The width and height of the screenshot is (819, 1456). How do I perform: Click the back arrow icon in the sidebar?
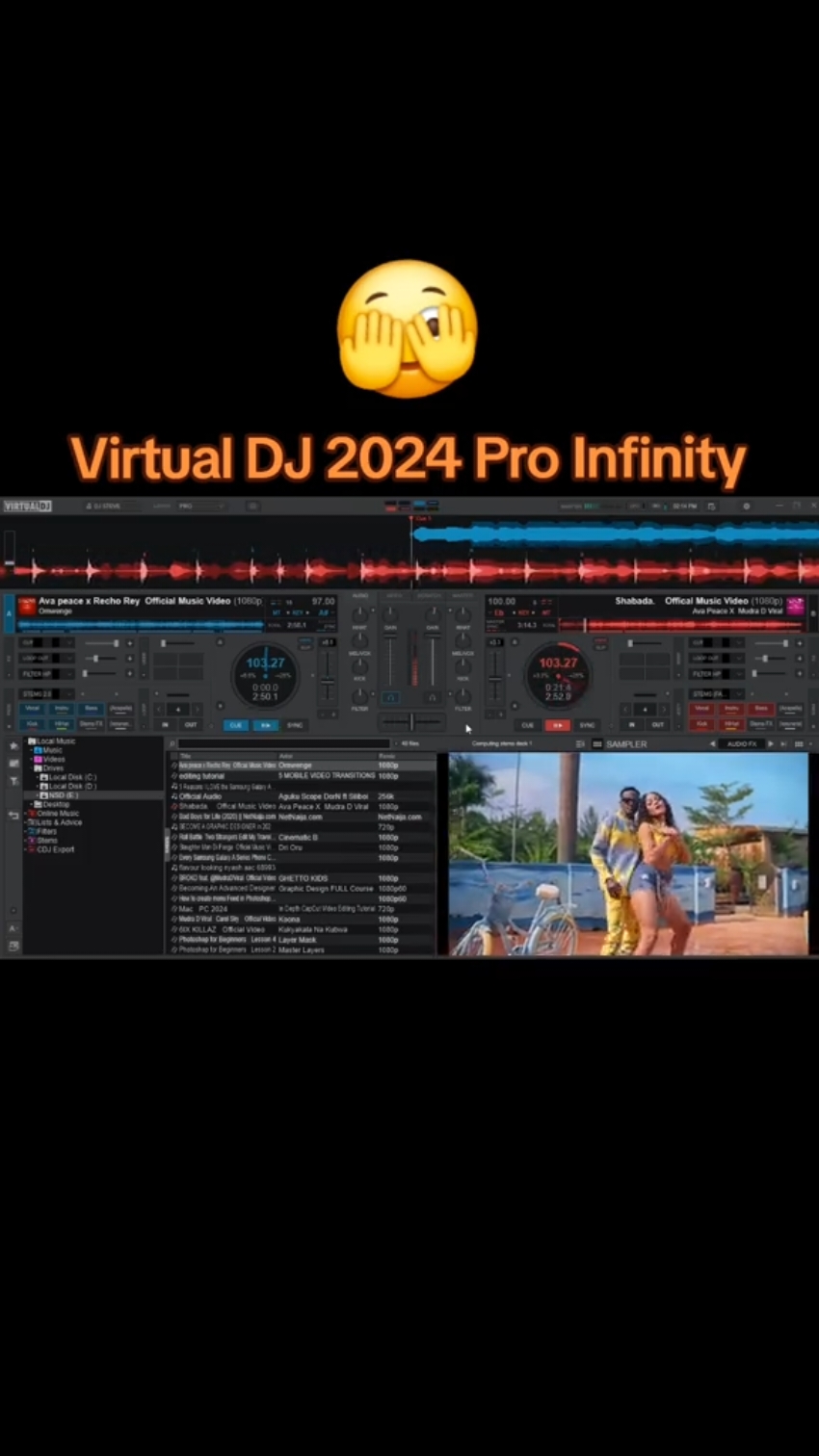pos(13,815)
